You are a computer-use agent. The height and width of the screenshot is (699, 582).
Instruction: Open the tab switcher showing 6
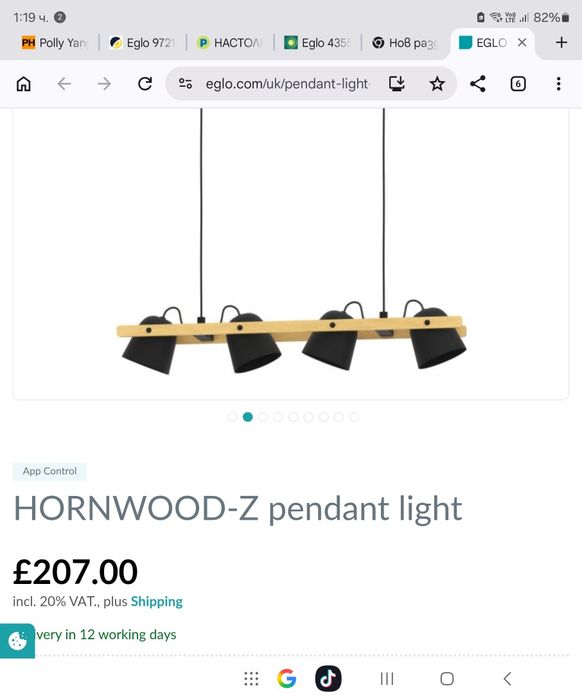tap(518, 84)
